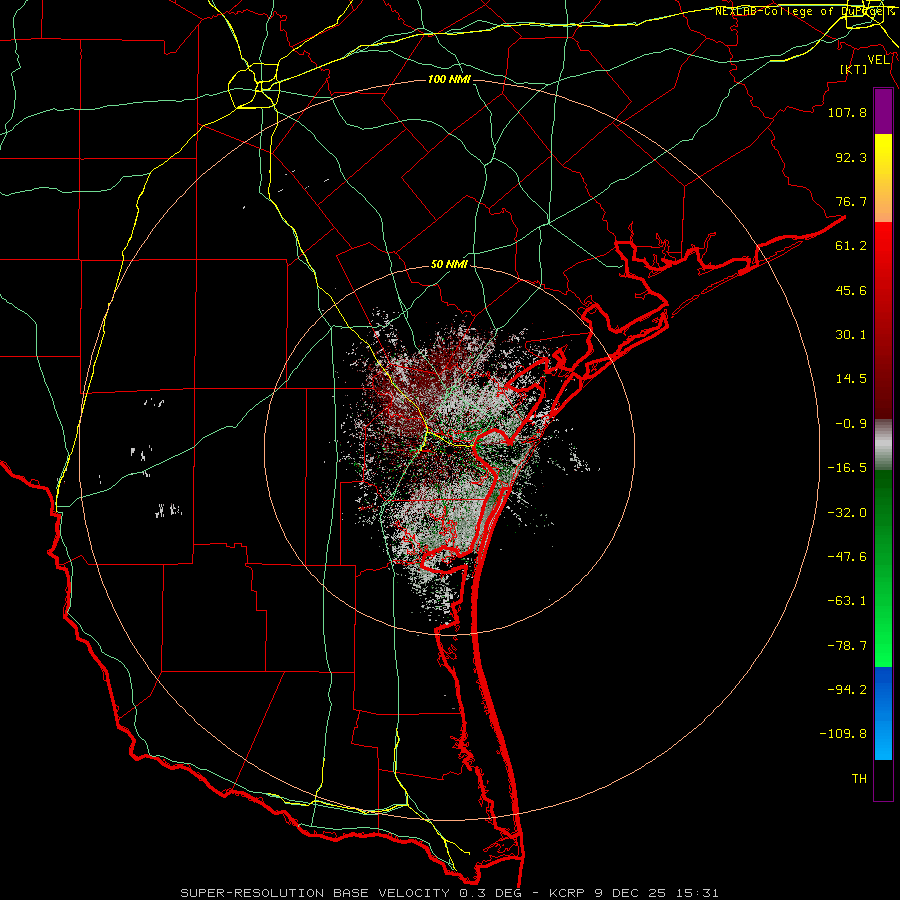The height and width of the screenshot is (900, 900).
Task: Select the 61.2 velocity legend value
Action: (851, 246)
